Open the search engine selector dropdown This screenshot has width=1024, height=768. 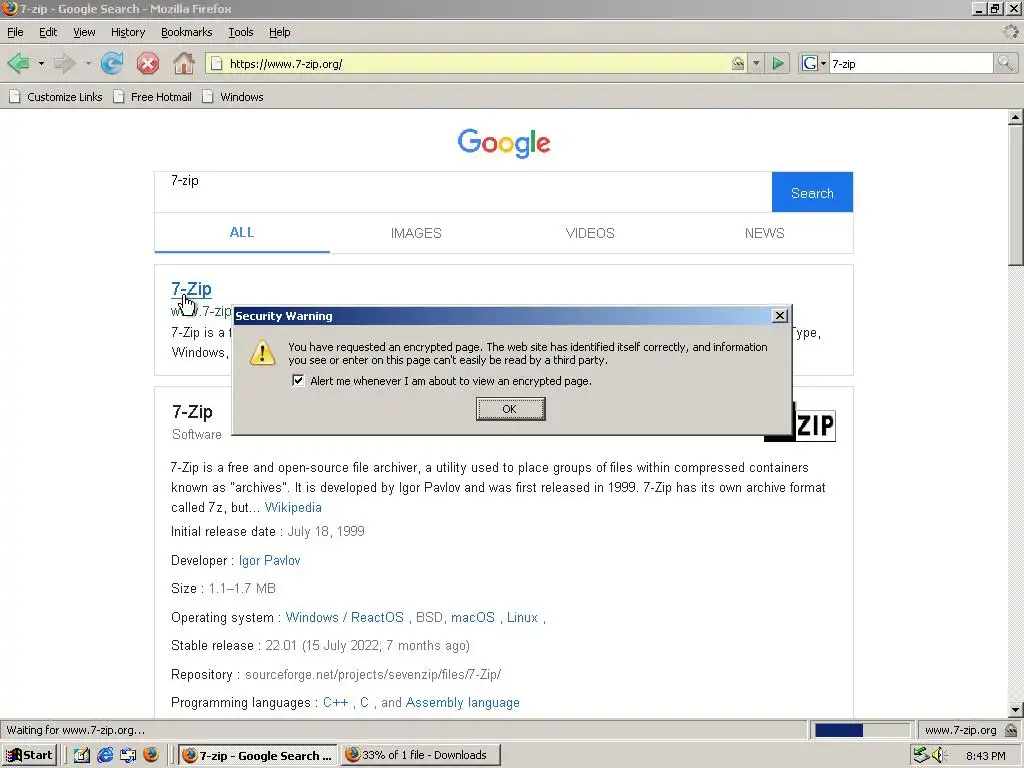click(x=814, y=63)
